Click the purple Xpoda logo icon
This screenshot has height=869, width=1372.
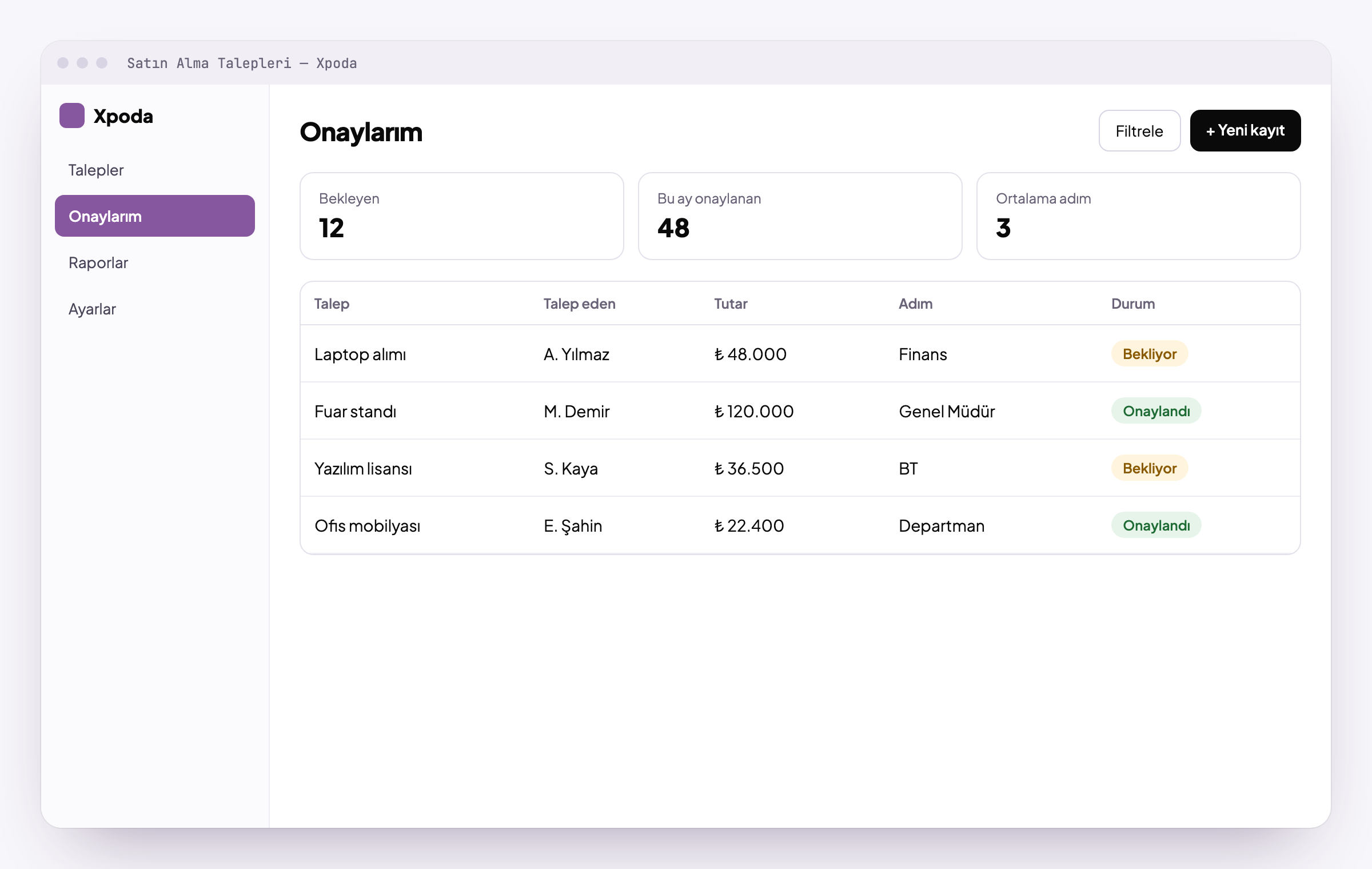pos(72,115)
